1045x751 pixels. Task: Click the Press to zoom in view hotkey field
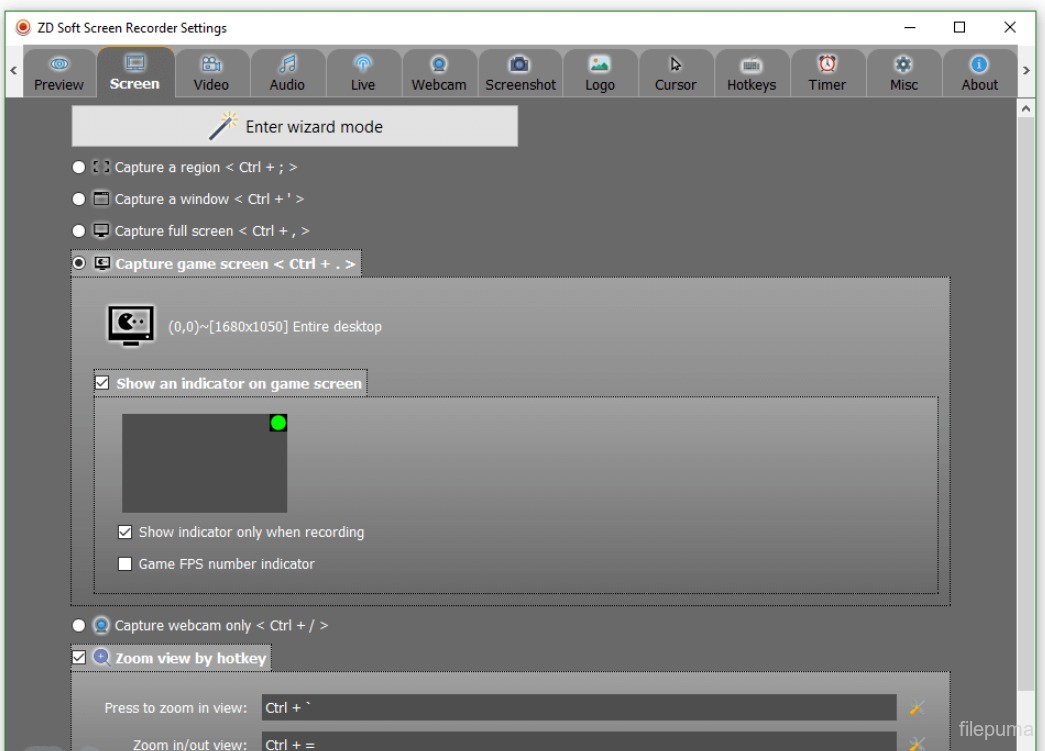click(578, 708)
